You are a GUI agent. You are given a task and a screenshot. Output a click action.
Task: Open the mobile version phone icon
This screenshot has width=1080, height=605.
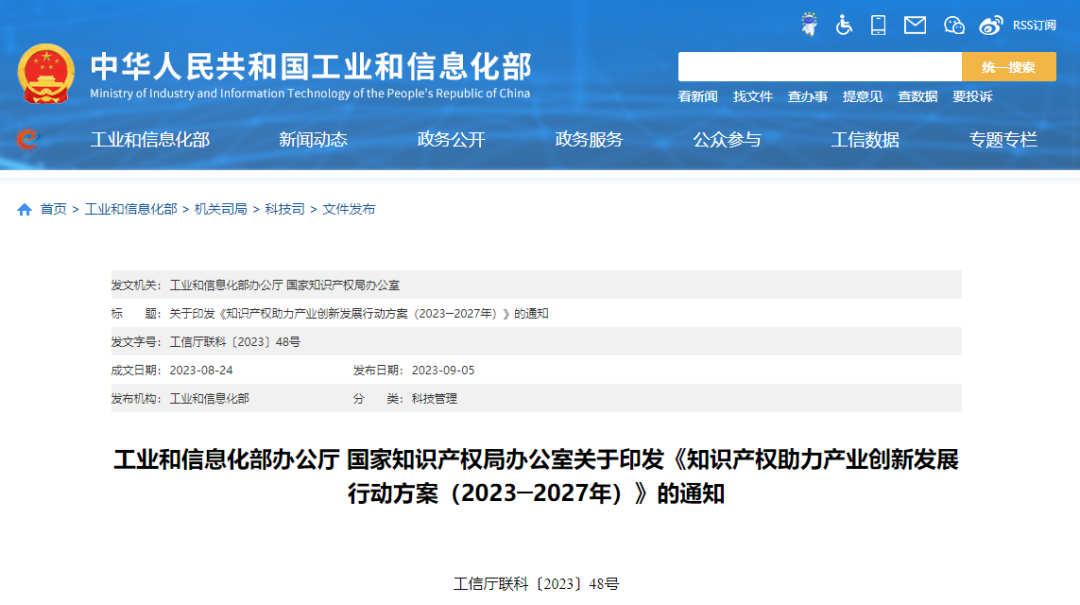pos(878,25)
